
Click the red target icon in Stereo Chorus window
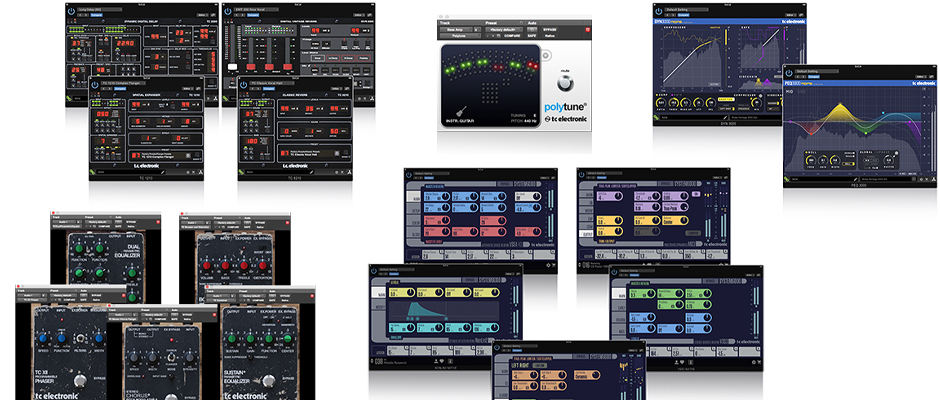[215, 315]
